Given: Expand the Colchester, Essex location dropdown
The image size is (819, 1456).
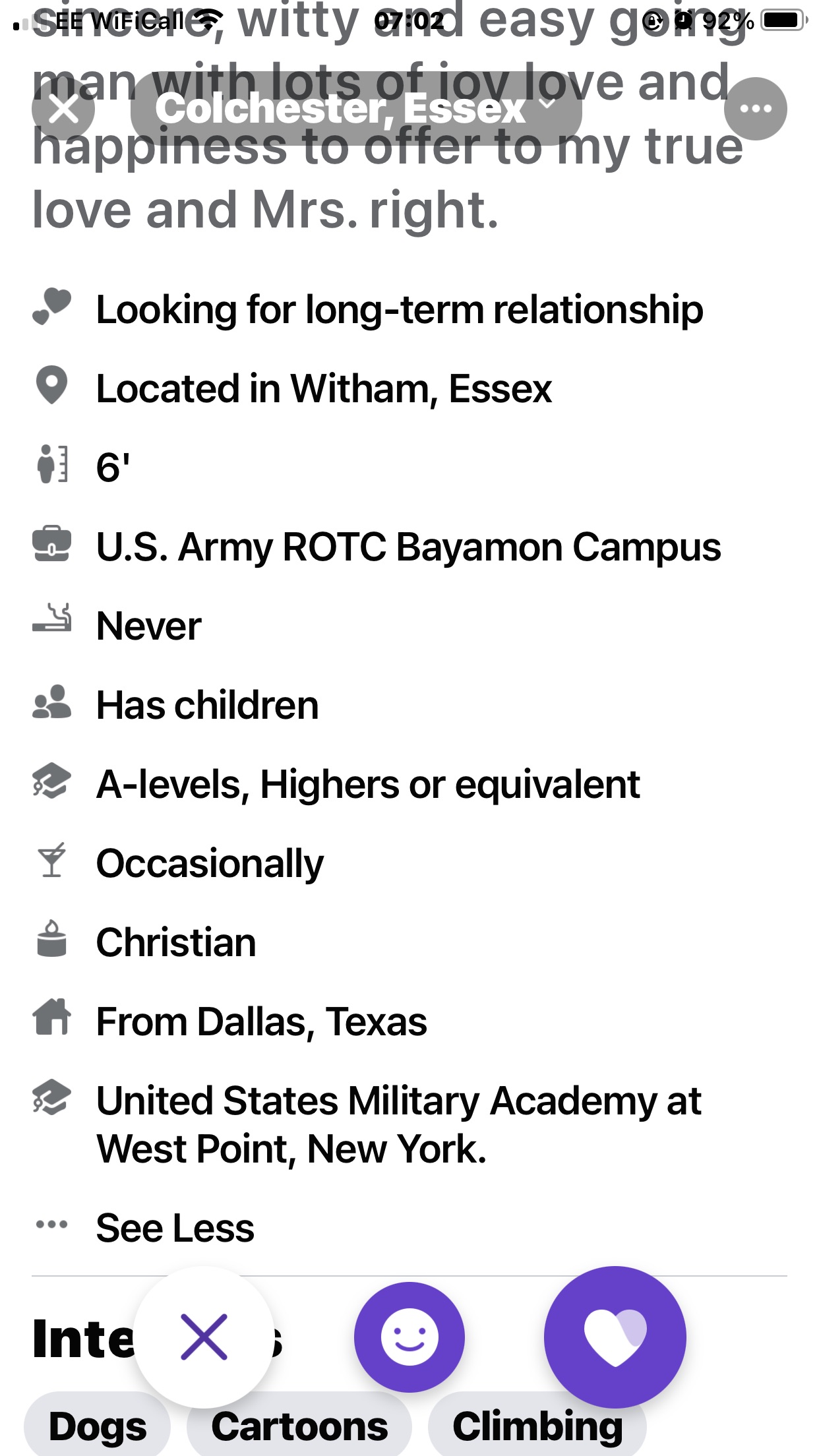Looking at the screenshot, I should [356, 109].
